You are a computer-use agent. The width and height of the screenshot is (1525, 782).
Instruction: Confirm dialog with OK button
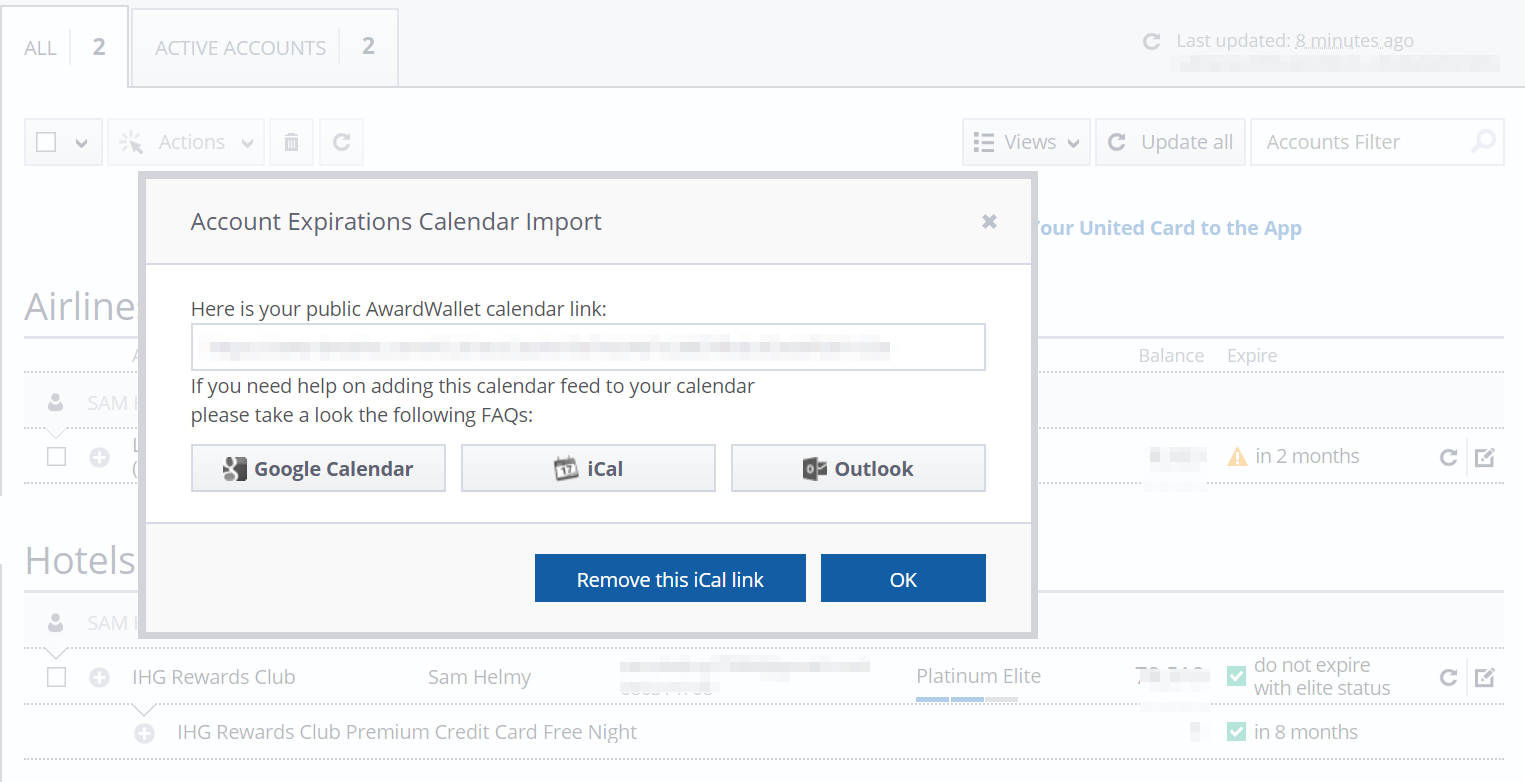pyautogui.click(x=903, y=578)
